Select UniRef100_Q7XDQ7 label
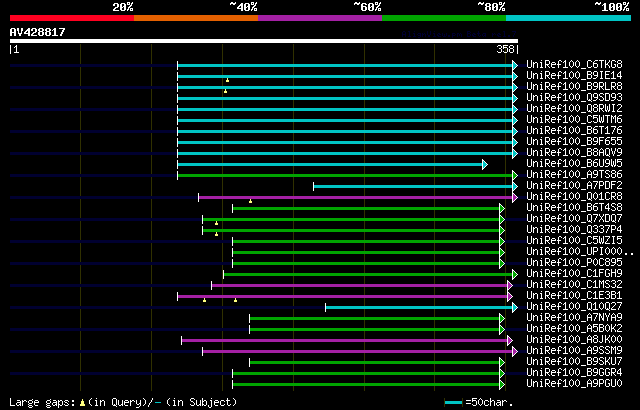640x410 pixels. coord(574,219)
